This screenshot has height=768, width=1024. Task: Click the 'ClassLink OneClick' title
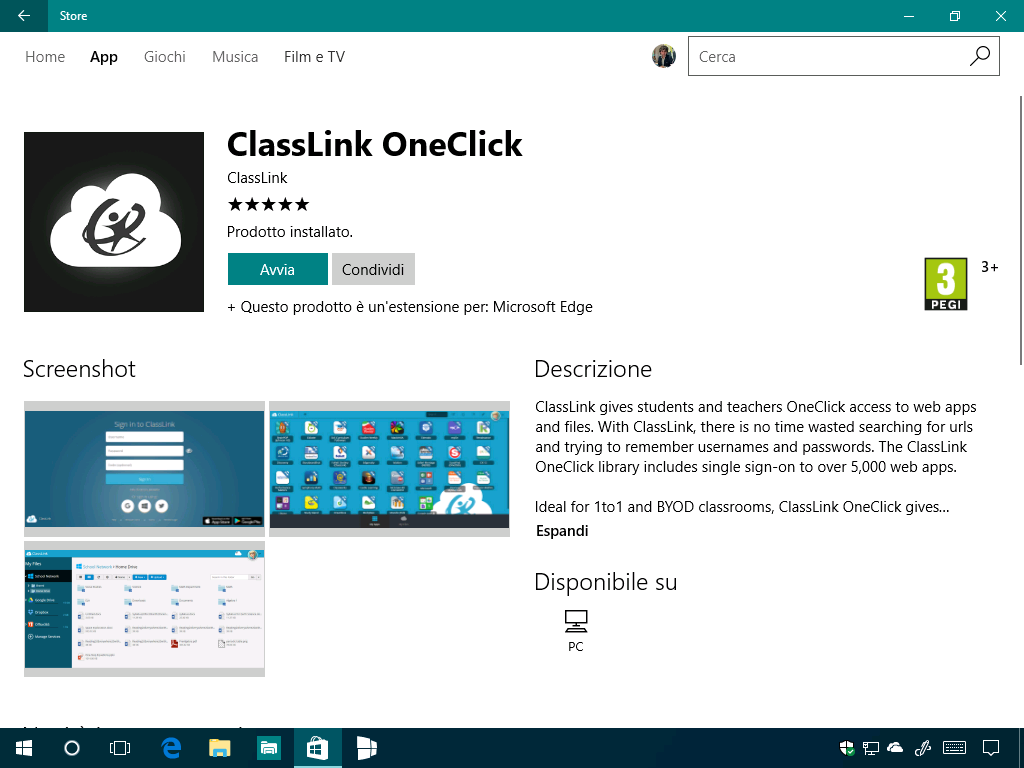pyautogui.click(x=374, y=144)
